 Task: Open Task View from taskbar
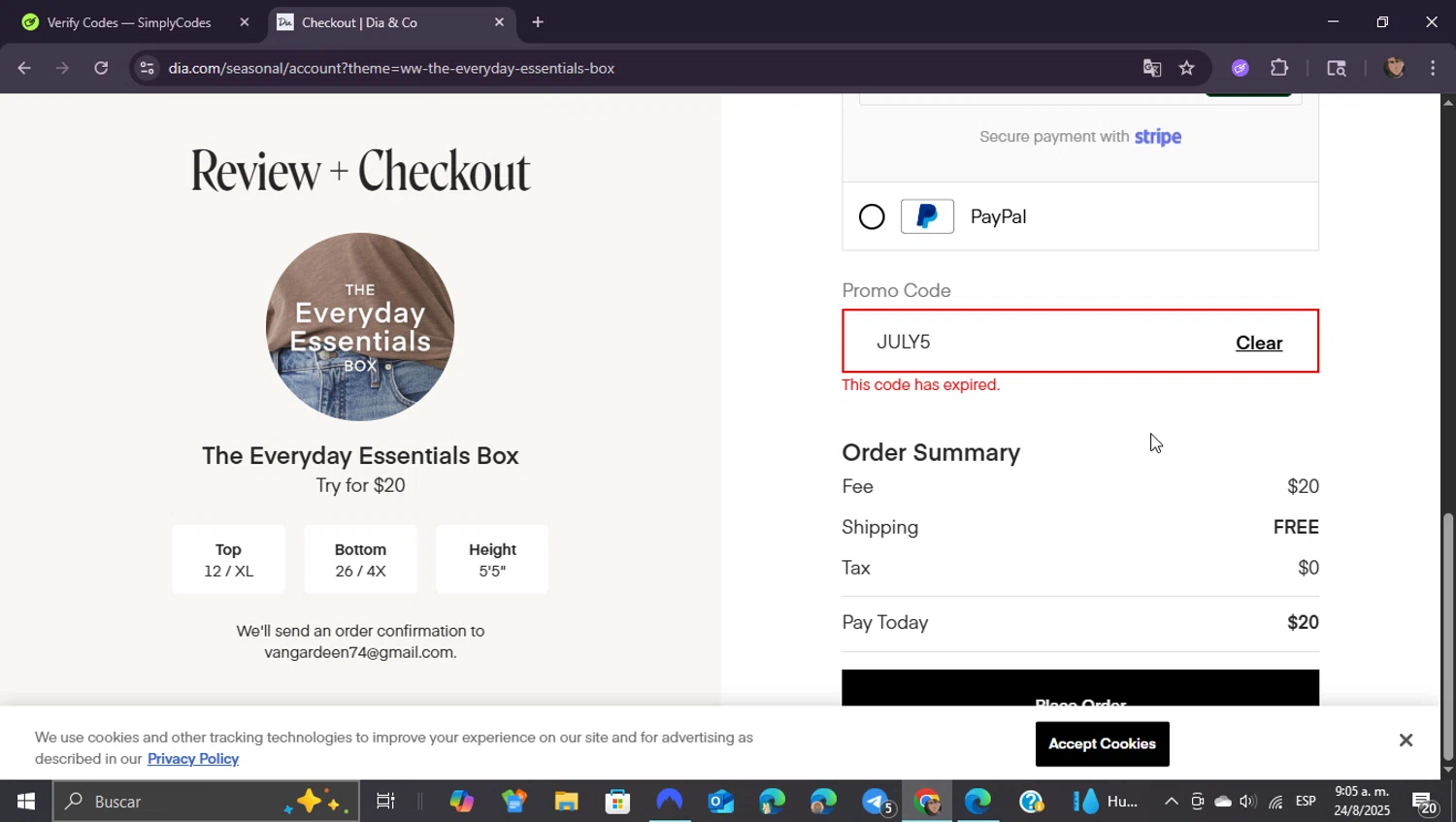coord(385,802)
